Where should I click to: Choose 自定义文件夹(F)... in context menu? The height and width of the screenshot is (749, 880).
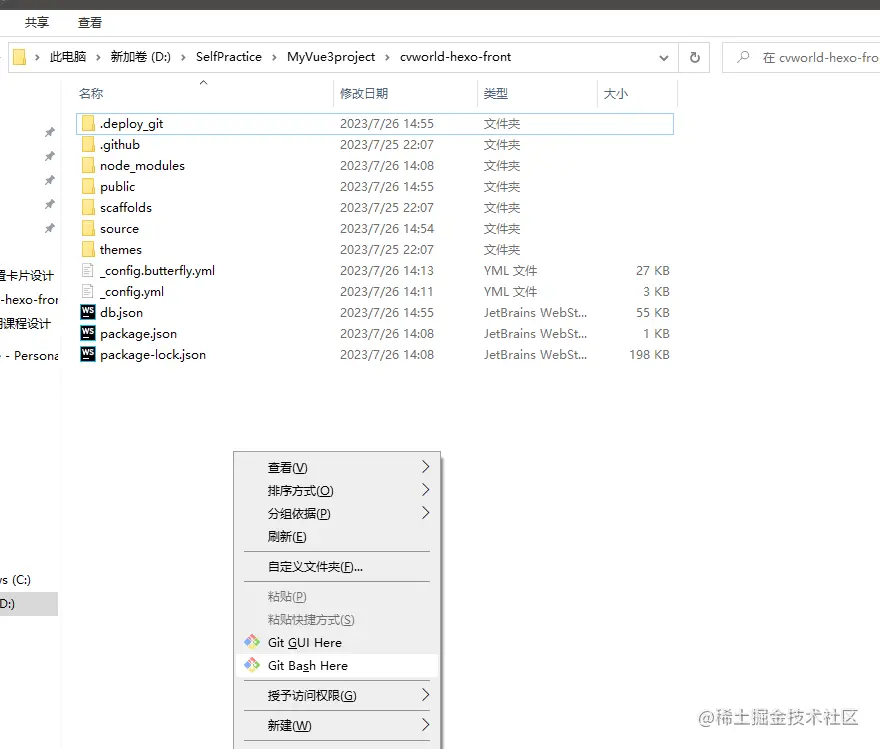(337, 567)
